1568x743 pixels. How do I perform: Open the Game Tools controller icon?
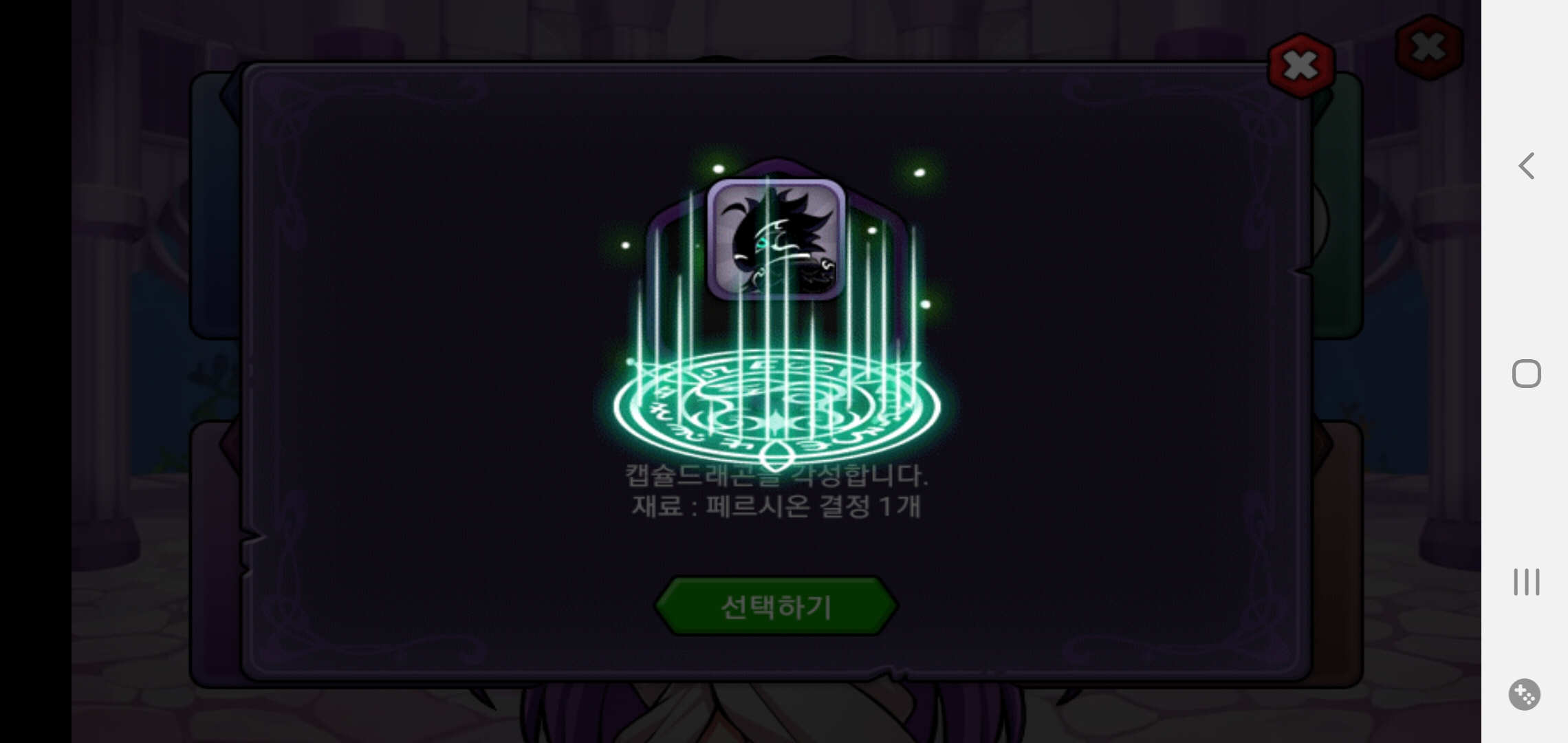coord(1525,694)
